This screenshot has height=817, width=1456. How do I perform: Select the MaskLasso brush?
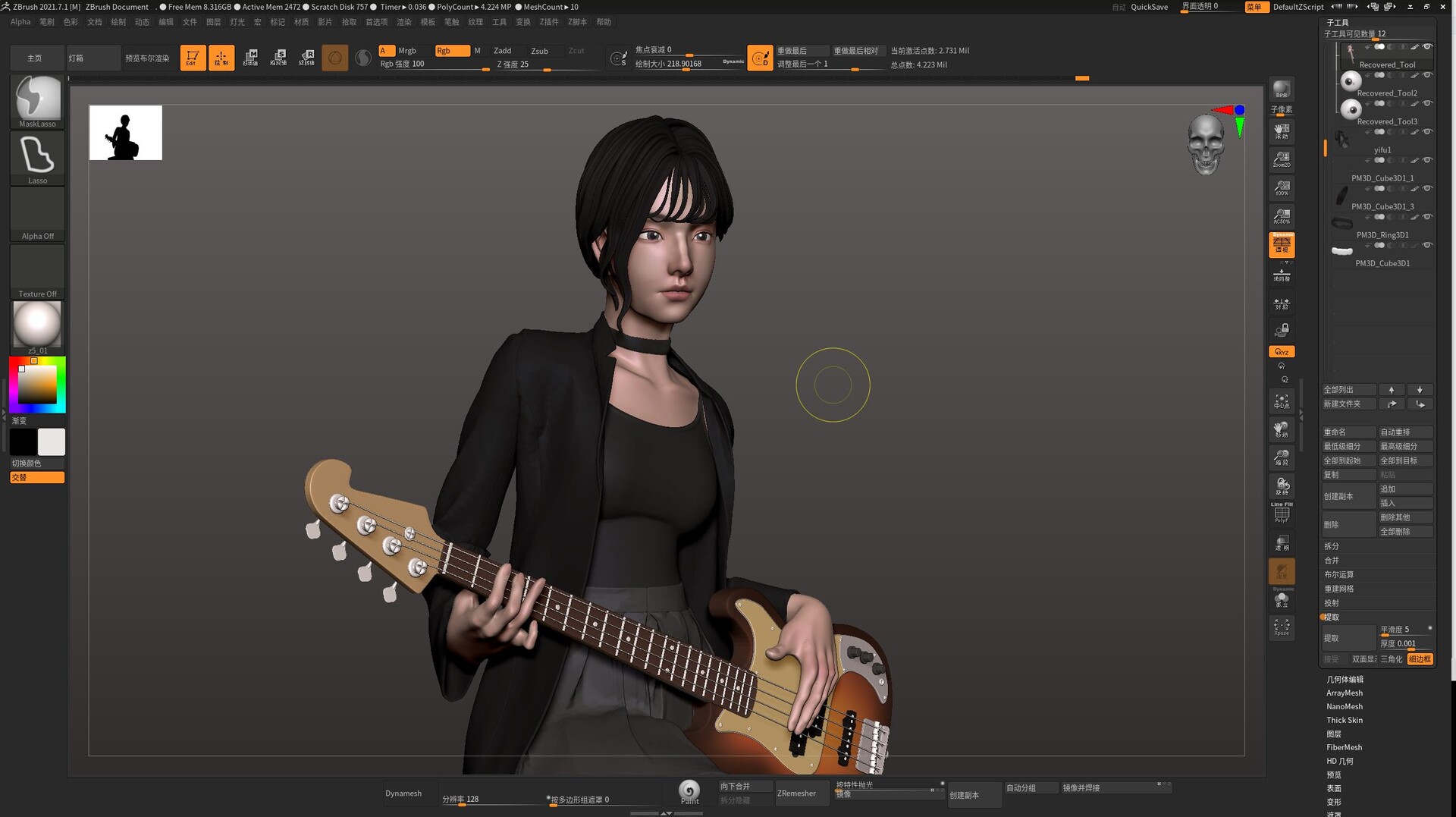tap(36, 99)
